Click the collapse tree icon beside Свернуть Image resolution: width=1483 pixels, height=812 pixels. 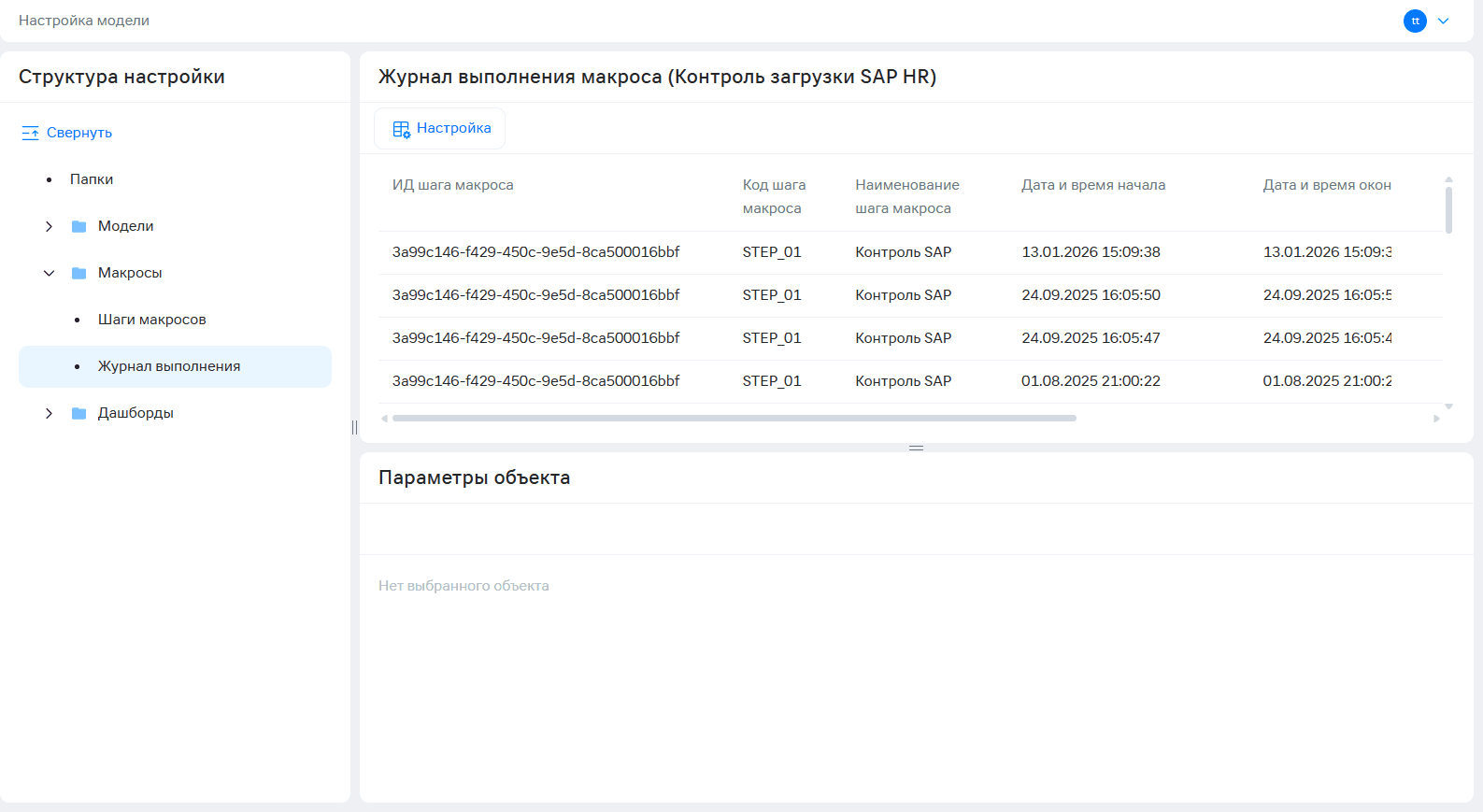tap(30, 133)
